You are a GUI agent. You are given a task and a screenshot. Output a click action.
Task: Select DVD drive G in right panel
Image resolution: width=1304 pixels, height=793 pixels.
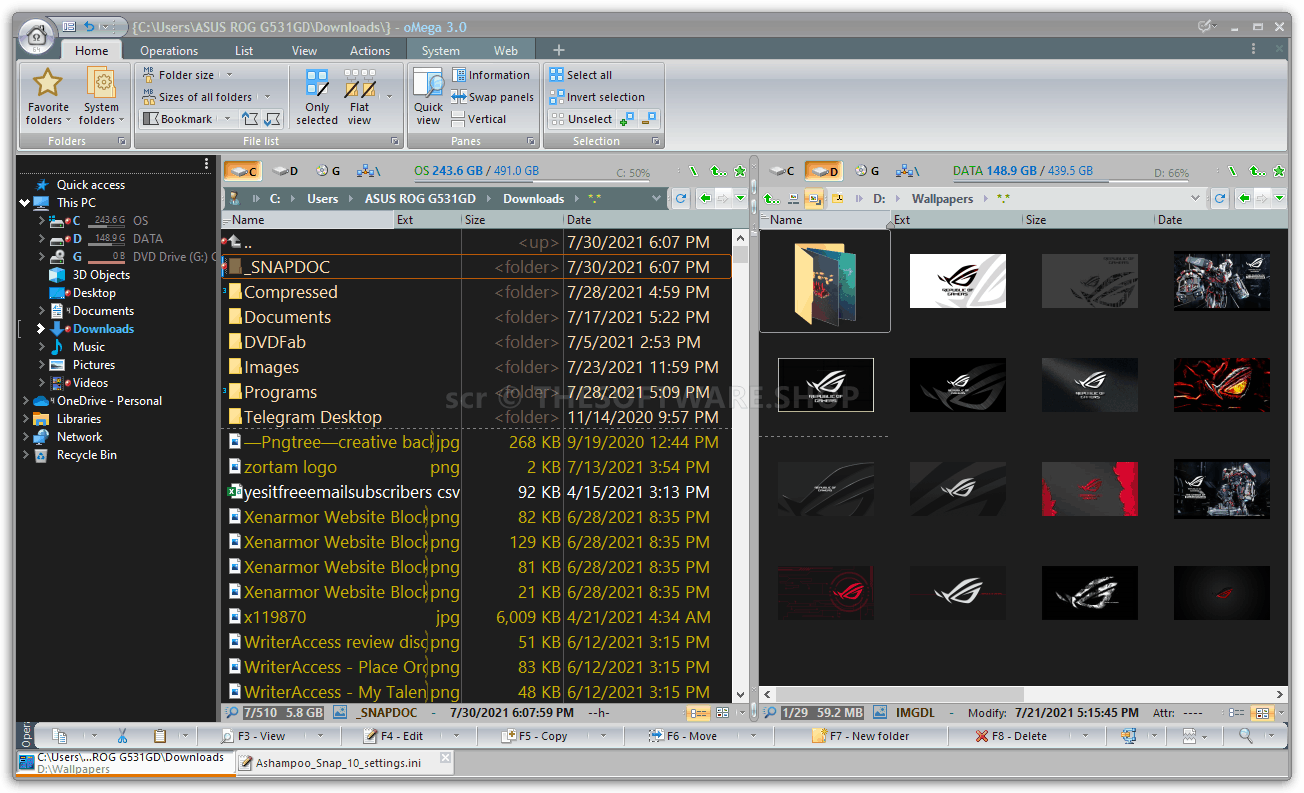tap(866, 171)
